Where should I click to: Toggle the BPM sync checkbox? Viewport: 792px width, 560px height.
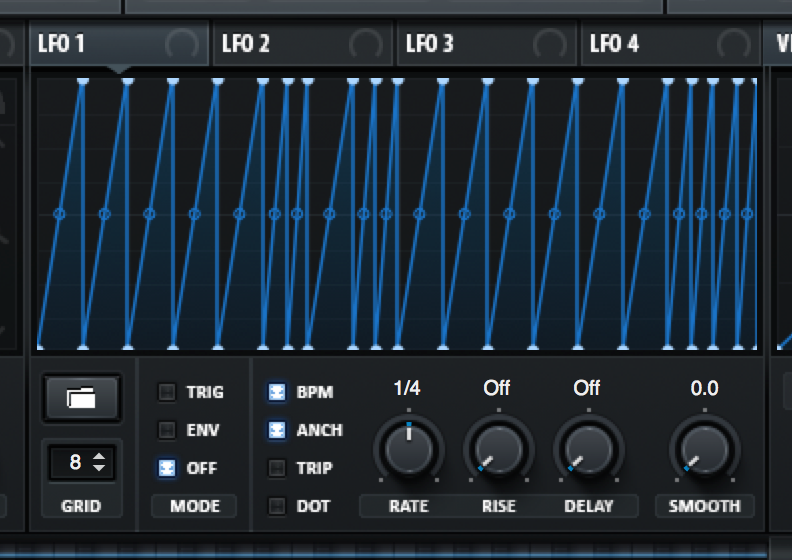coord(277,392)
